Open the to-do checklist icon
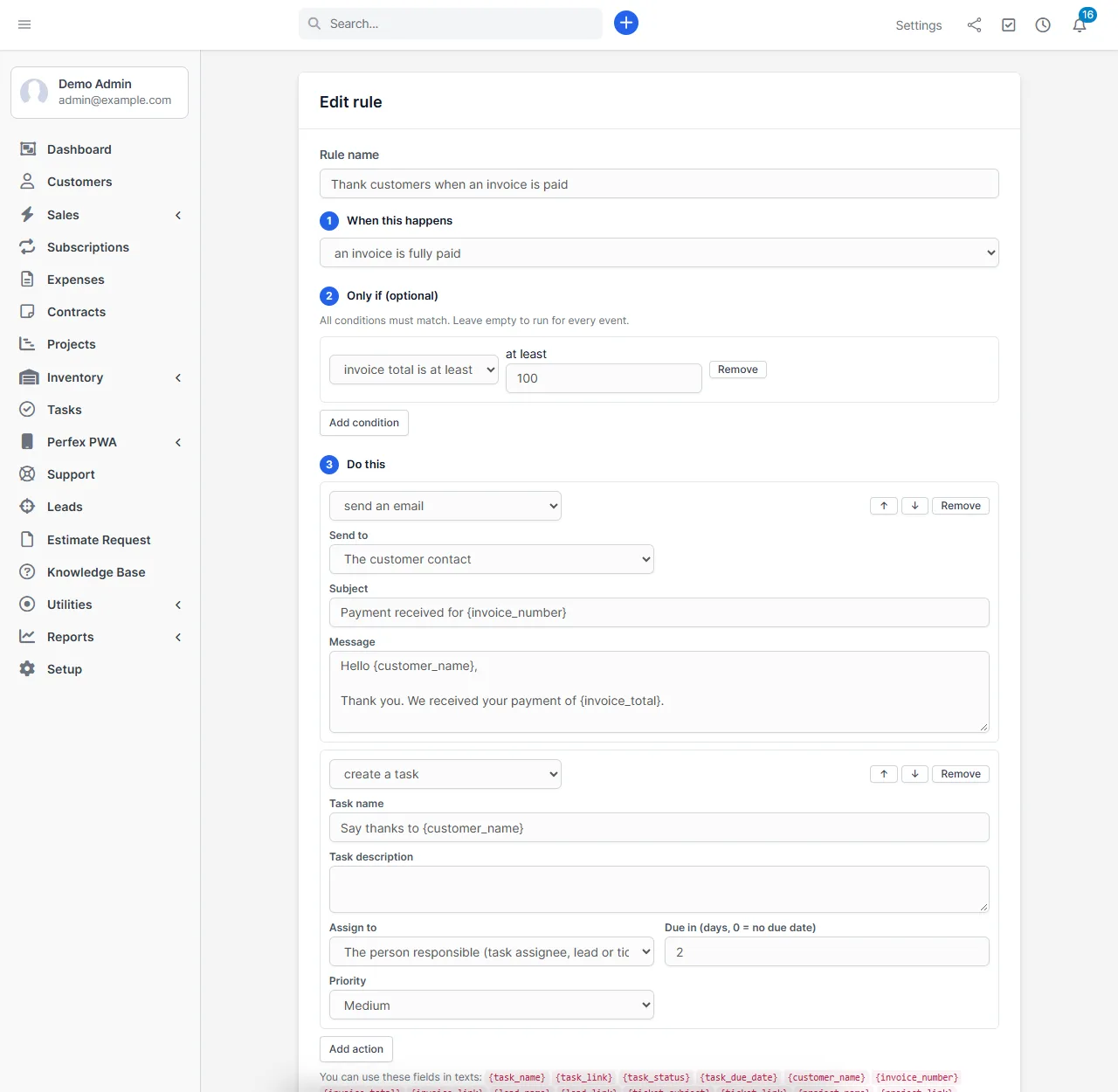This screenshot has height=1092, width=1118. pos(1009,25)
